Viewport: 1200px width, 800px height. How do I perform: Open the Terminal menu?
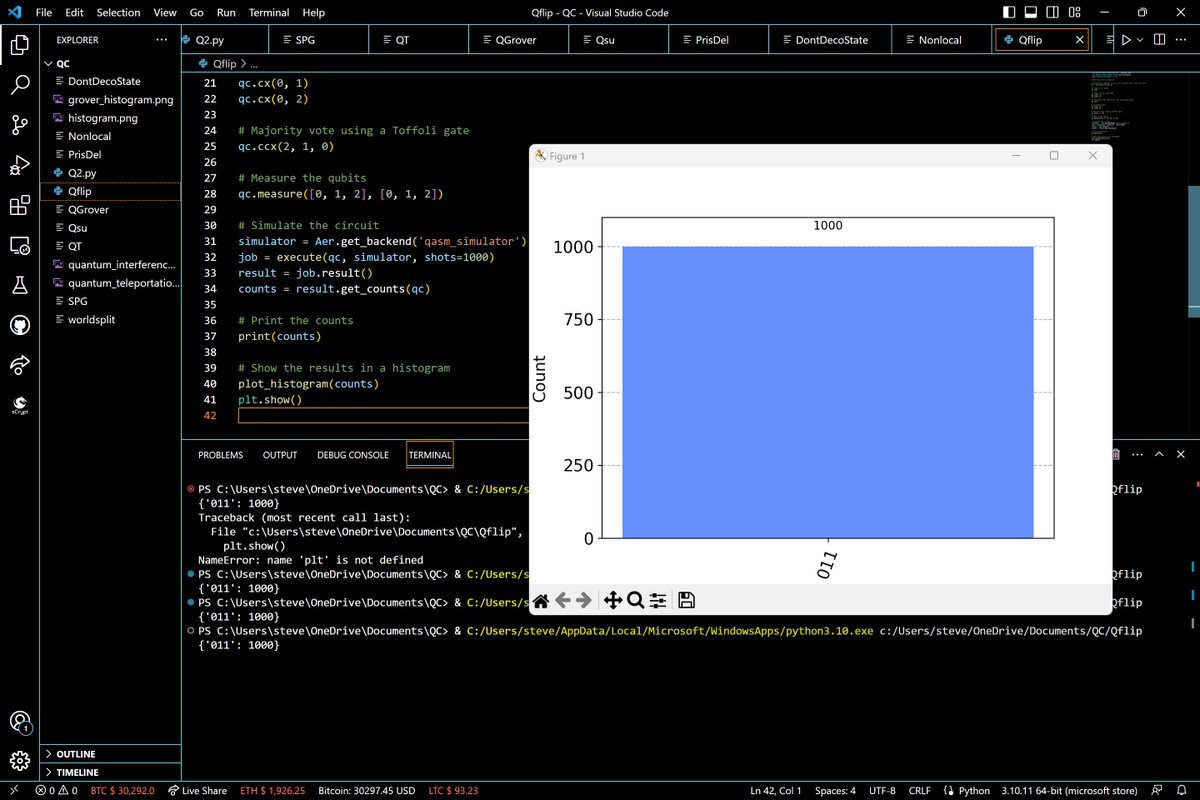tap(268, 13)
